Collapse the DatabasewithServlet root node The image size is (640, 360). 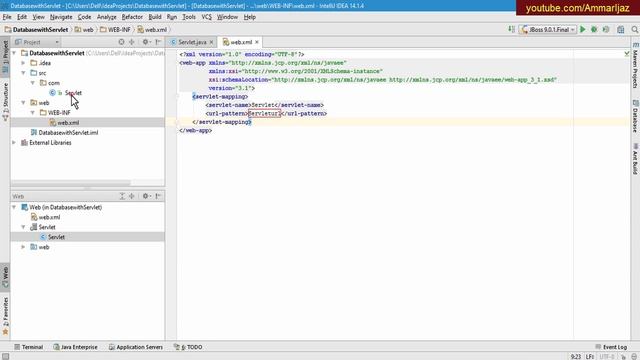(14, 53)
